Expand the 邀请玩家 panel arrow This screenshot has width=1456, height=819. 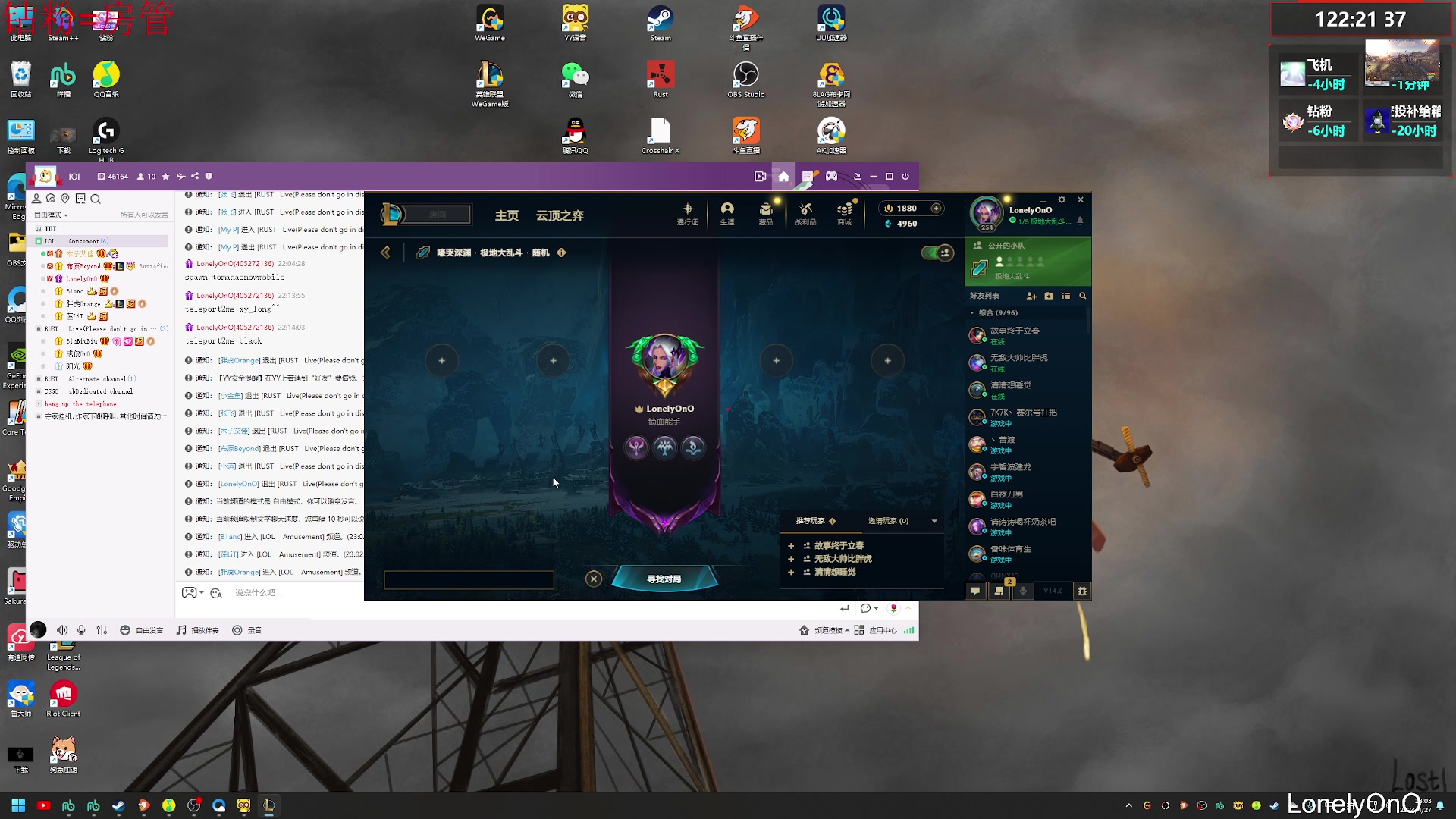click(934, 521)
